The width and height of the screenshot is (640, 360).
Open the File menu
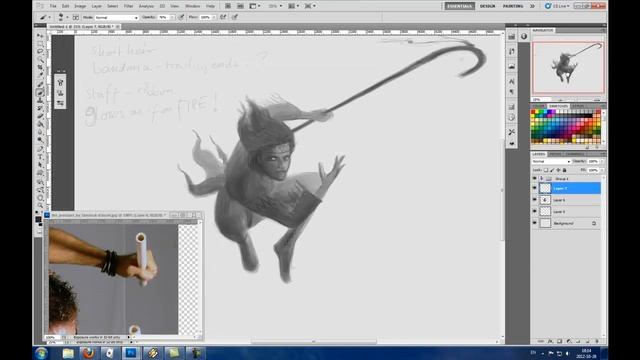tap(53, 6)
